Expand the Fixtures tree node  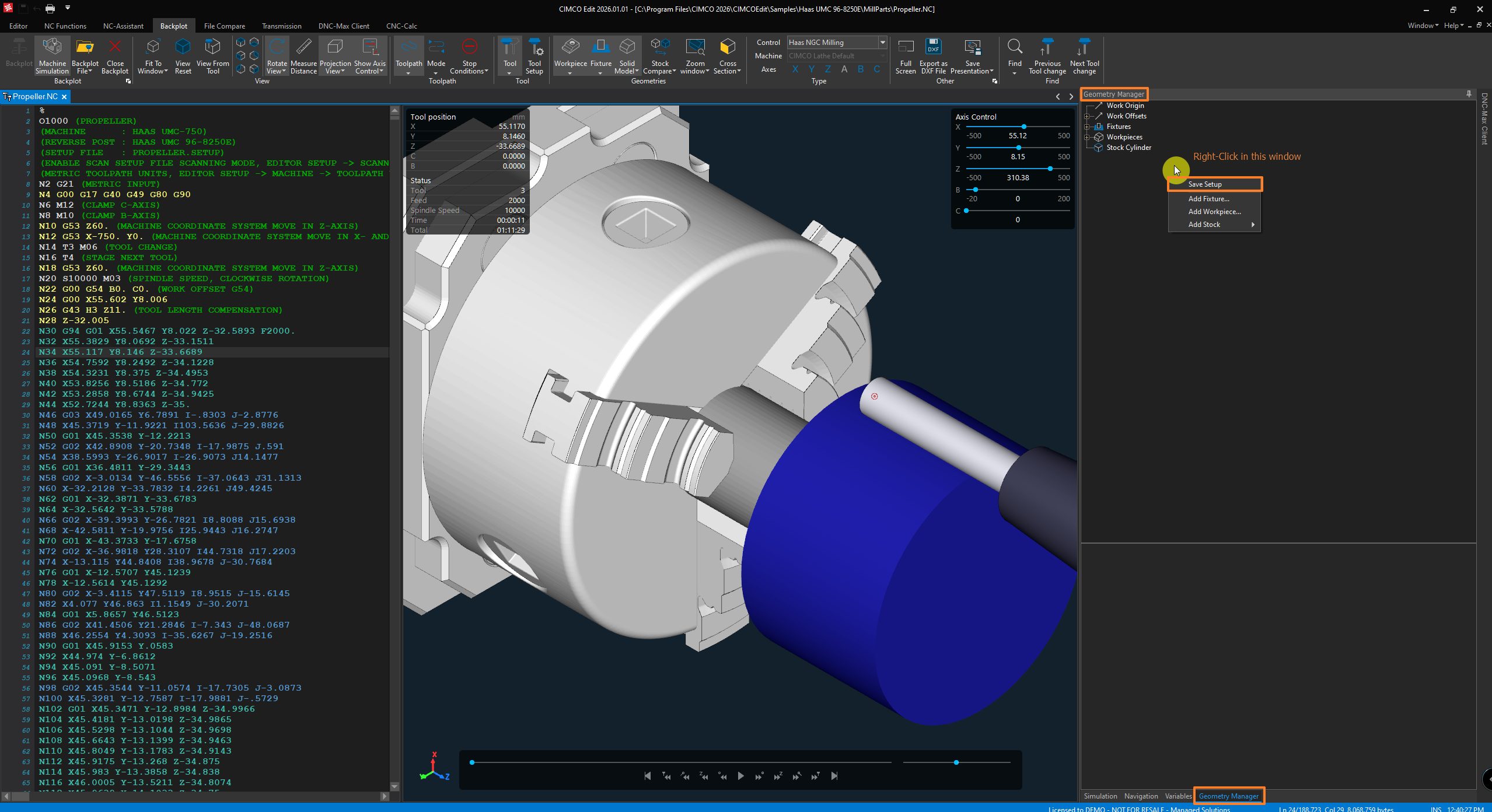[1086, 127]
